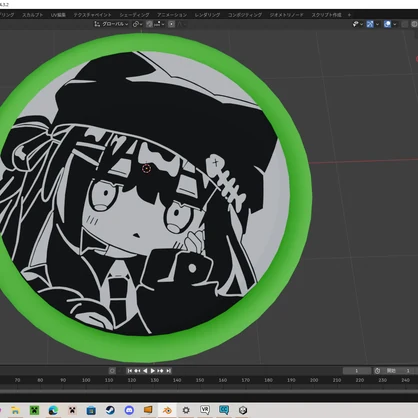Screen dimensions: 418x418
Task: Click the start frame field
Action: point(400,371)
